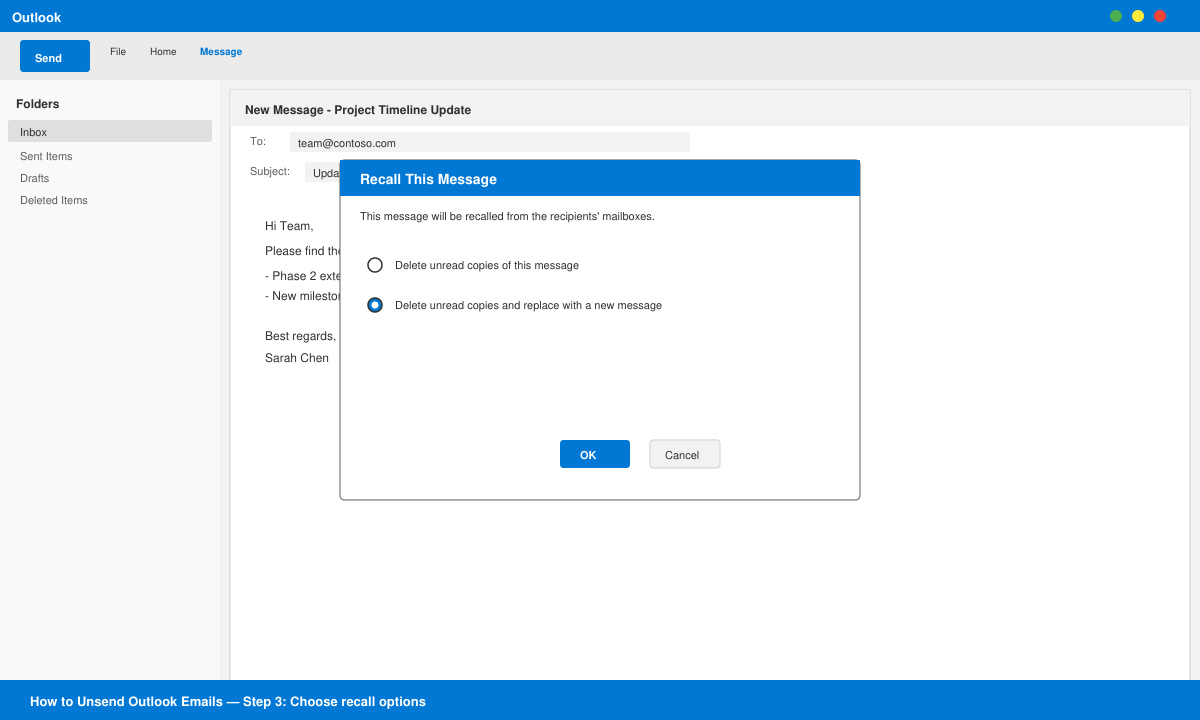Click the recall description text in dialog
The width and height of the screenshot is (1200, 720).
(507, 216)
